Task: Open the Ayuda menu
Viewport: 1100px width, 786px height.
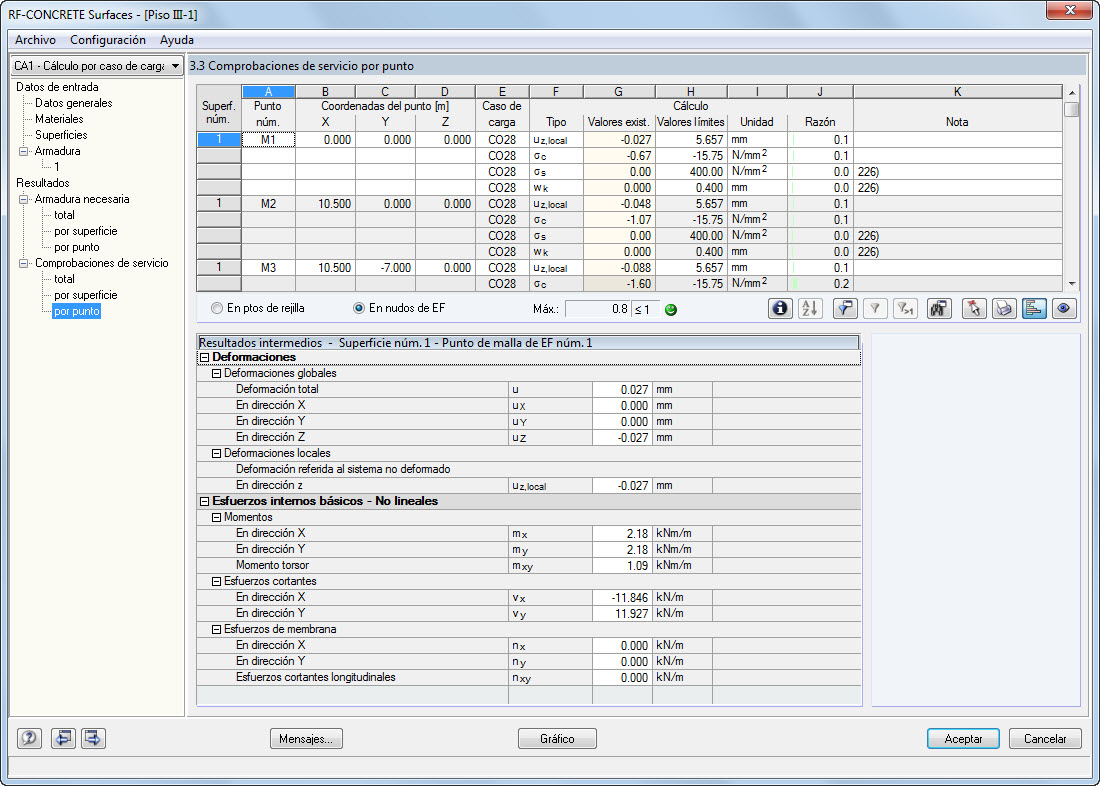Action: point(177,40)
